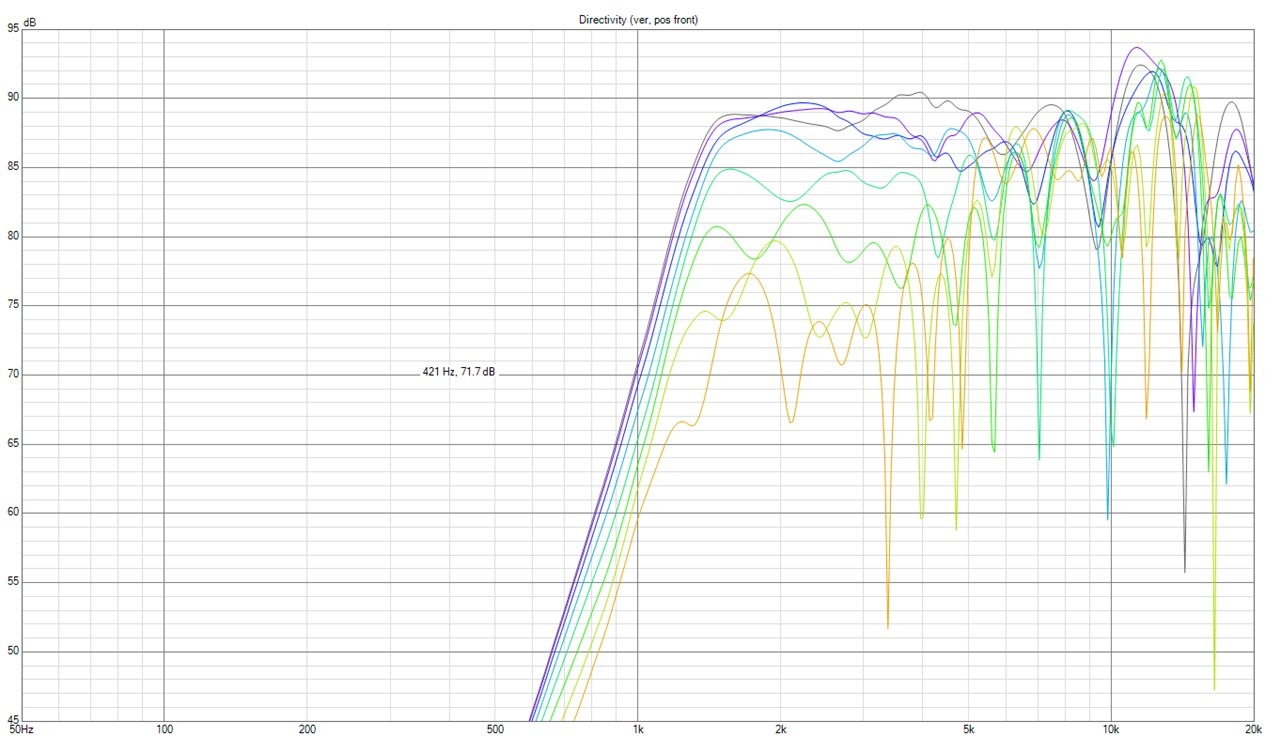Click the '45' dB axis label
The width and height of the screenshot is (1280, 751).
tap(13, 720)
